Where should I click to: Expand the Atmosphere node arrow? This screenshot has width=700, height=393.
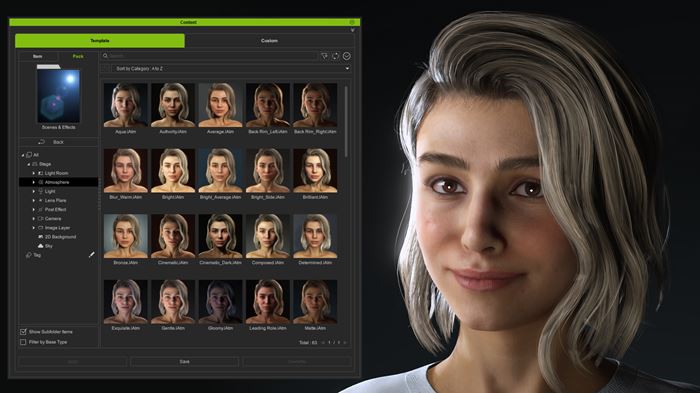(x=33, y=182)
